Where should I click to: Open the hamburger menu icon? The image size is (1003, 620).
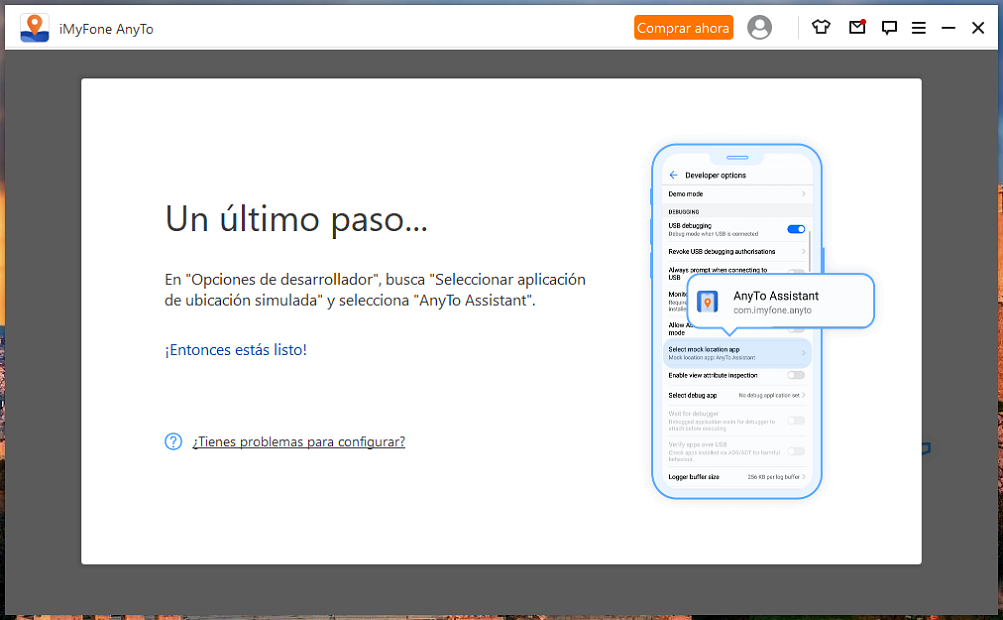click(x=919, y=28)
